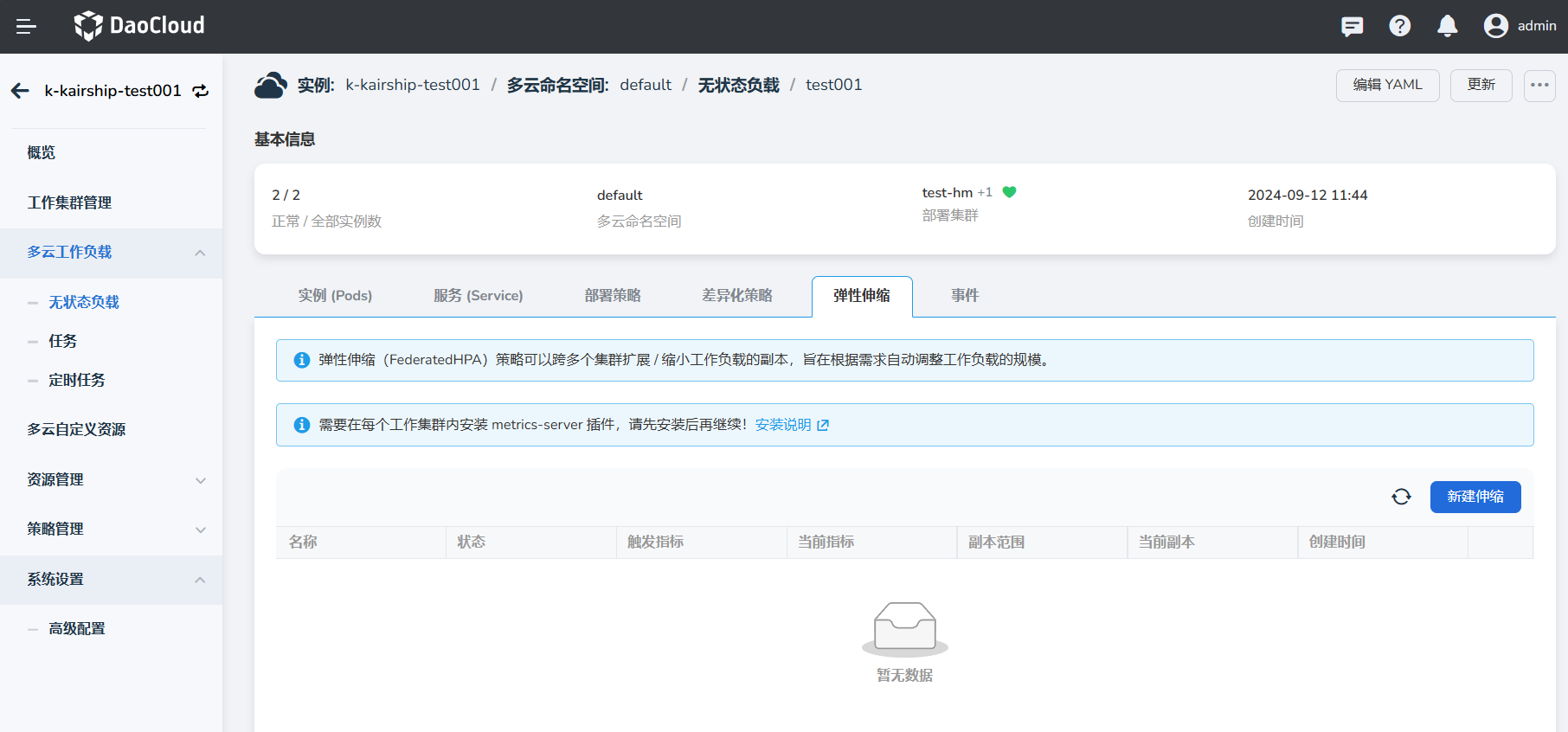Click k-kairship-test001 in the breadcrumb
The height and width of the screenshot is (732, 1568).
click(x=413, y=85)
